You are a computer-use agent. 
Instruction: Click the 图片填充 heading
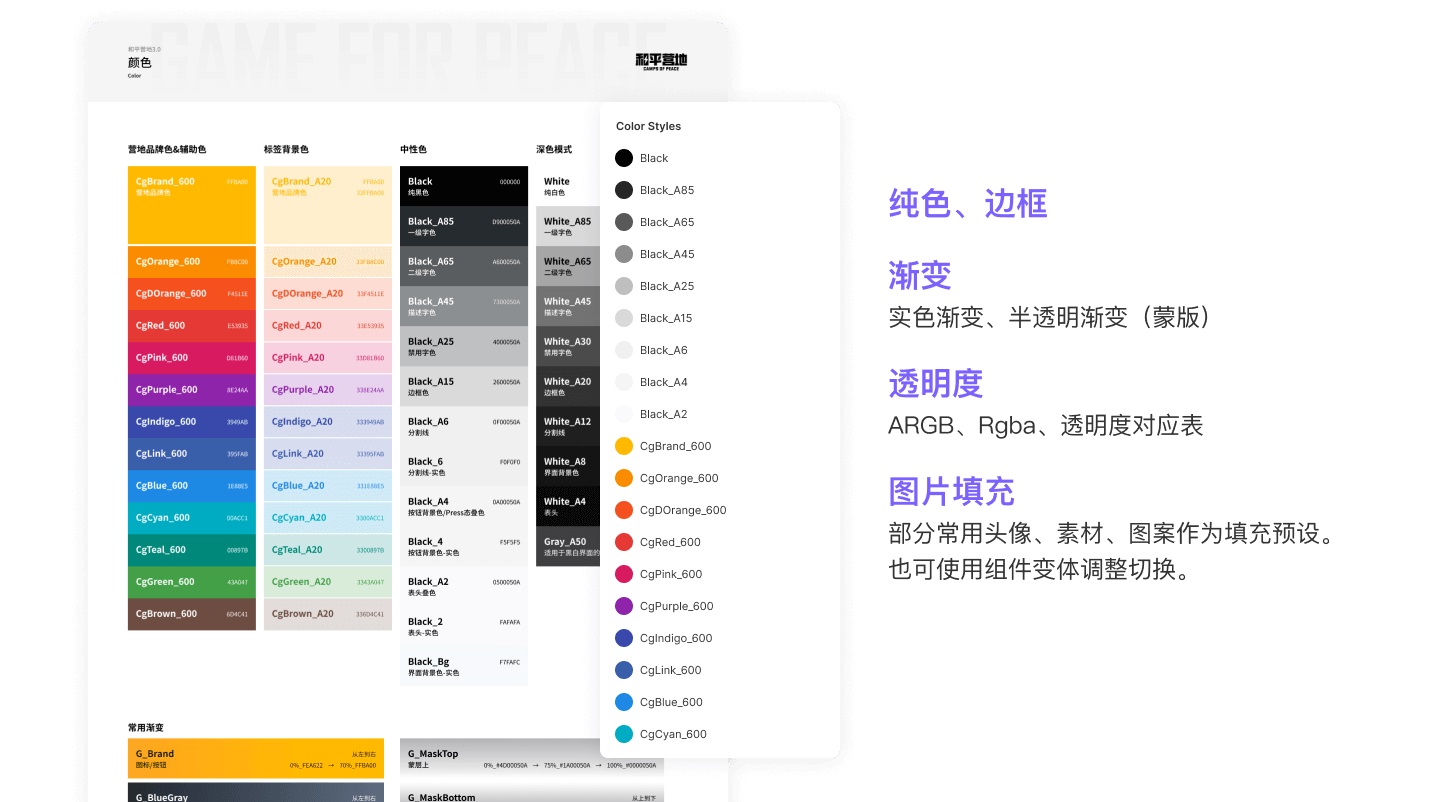951,491
